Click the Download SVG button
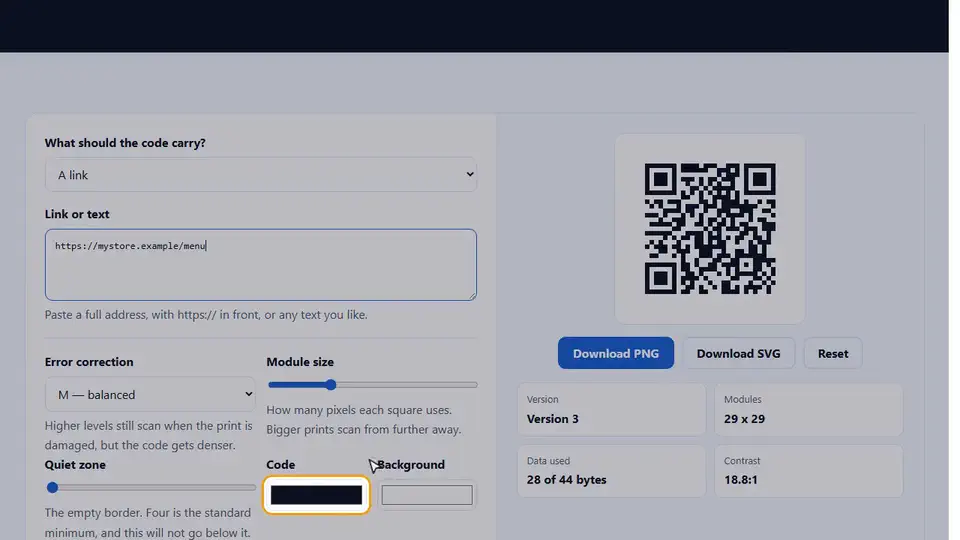The width and height of the screenshot is (960, 540). (x=738, y=353)
